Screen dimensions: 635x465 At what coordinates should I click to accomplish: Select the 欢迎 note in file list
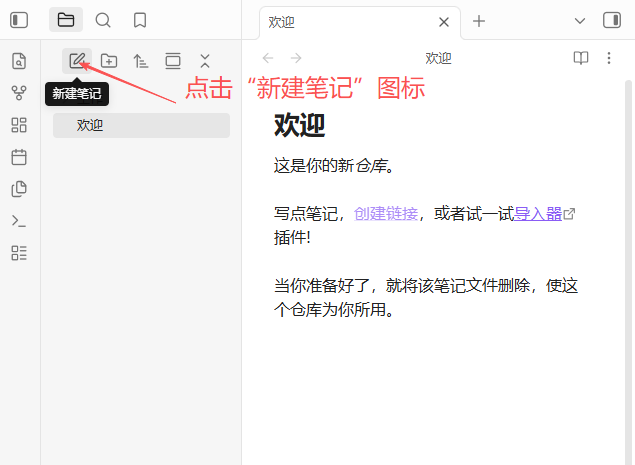click(x=141, y=125)
